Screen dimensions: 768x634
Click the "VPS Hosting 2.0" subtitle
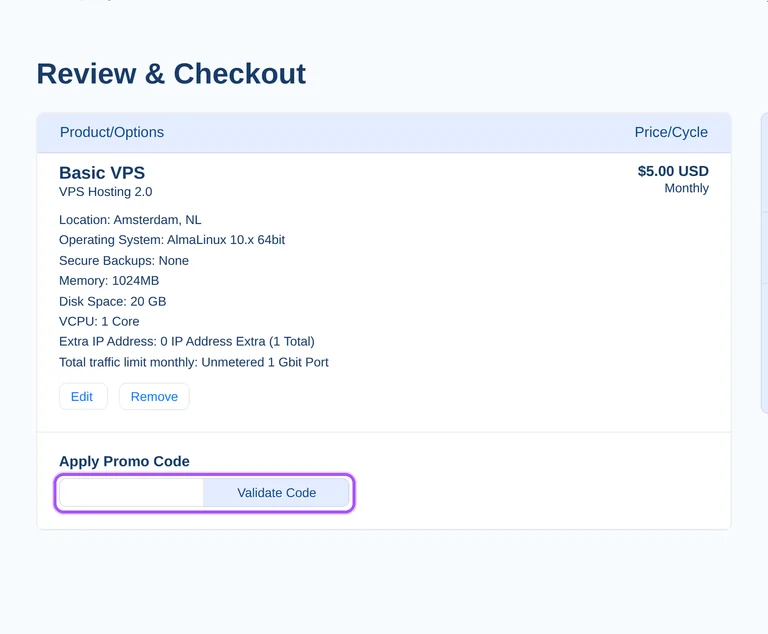click(x=106, y=192)
